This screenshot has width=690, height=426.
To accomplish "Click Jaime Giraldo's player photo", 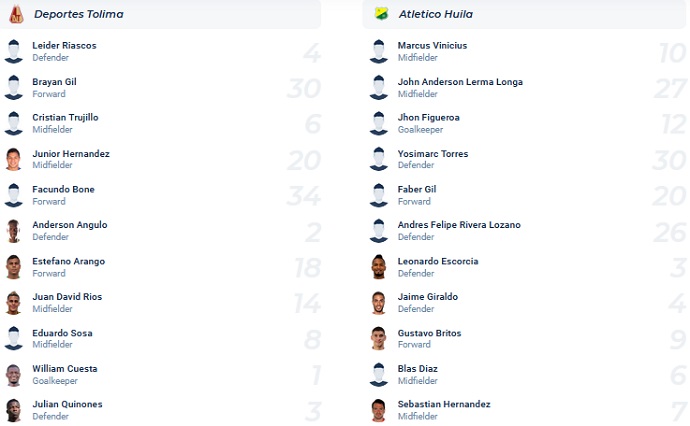I will [x=379, y=303].
